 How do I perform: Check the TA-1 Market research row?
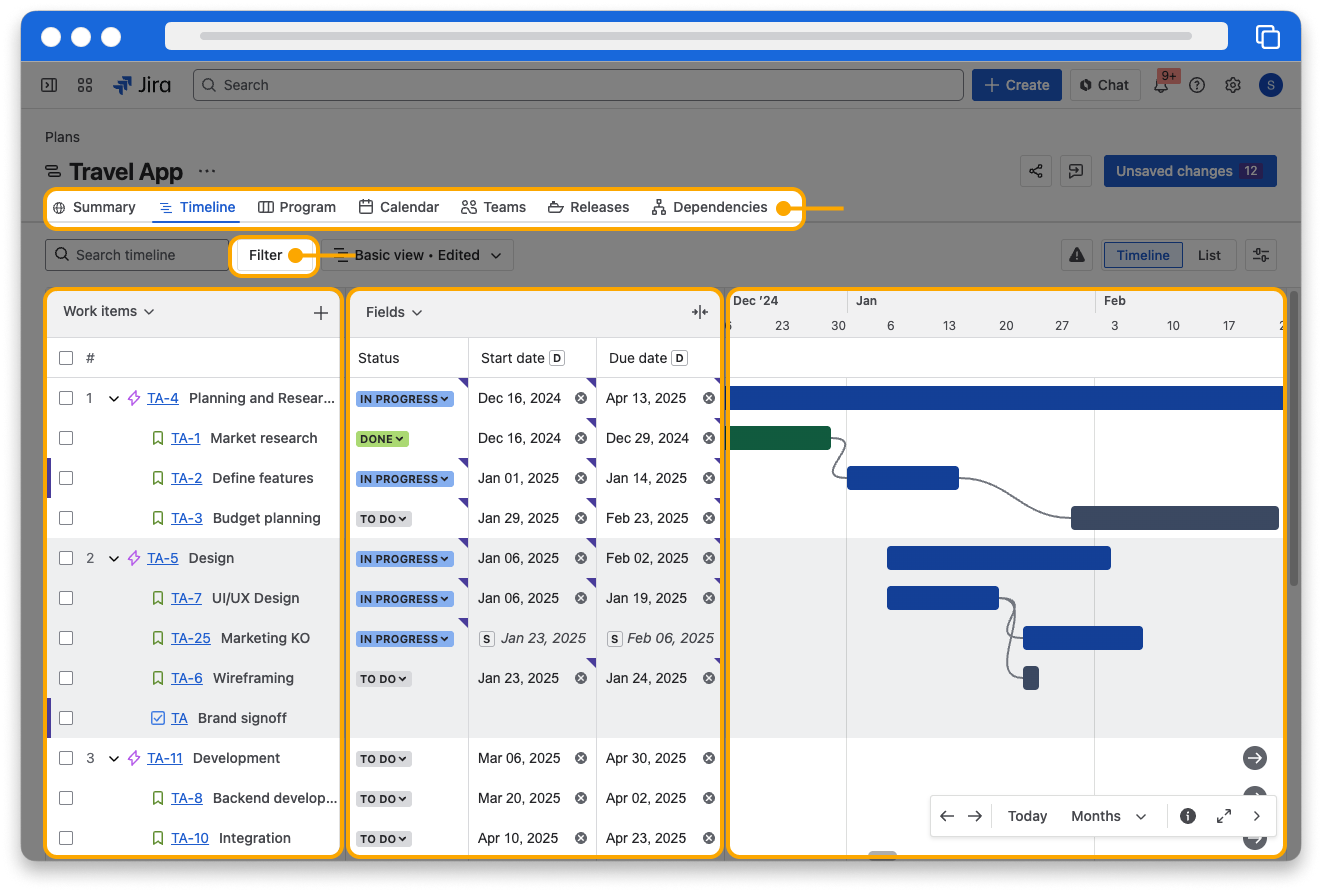[x=66, y=438]
